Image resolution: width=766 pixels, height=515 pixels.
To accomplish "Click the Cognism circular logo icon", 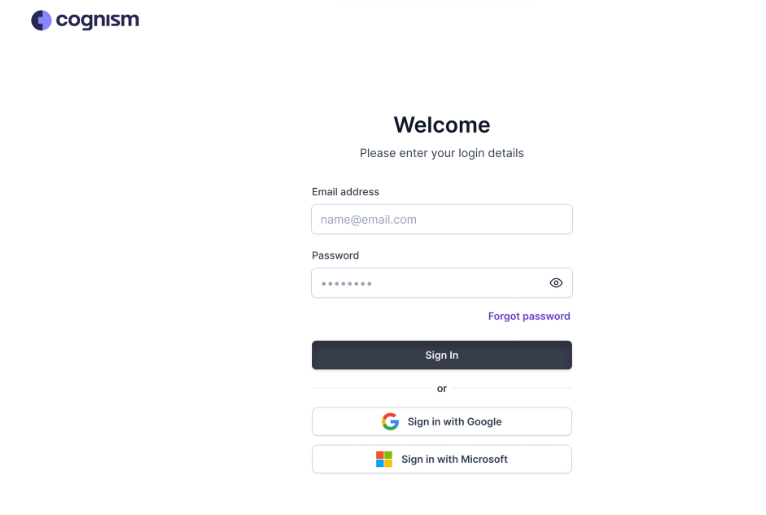I will 41,20.
